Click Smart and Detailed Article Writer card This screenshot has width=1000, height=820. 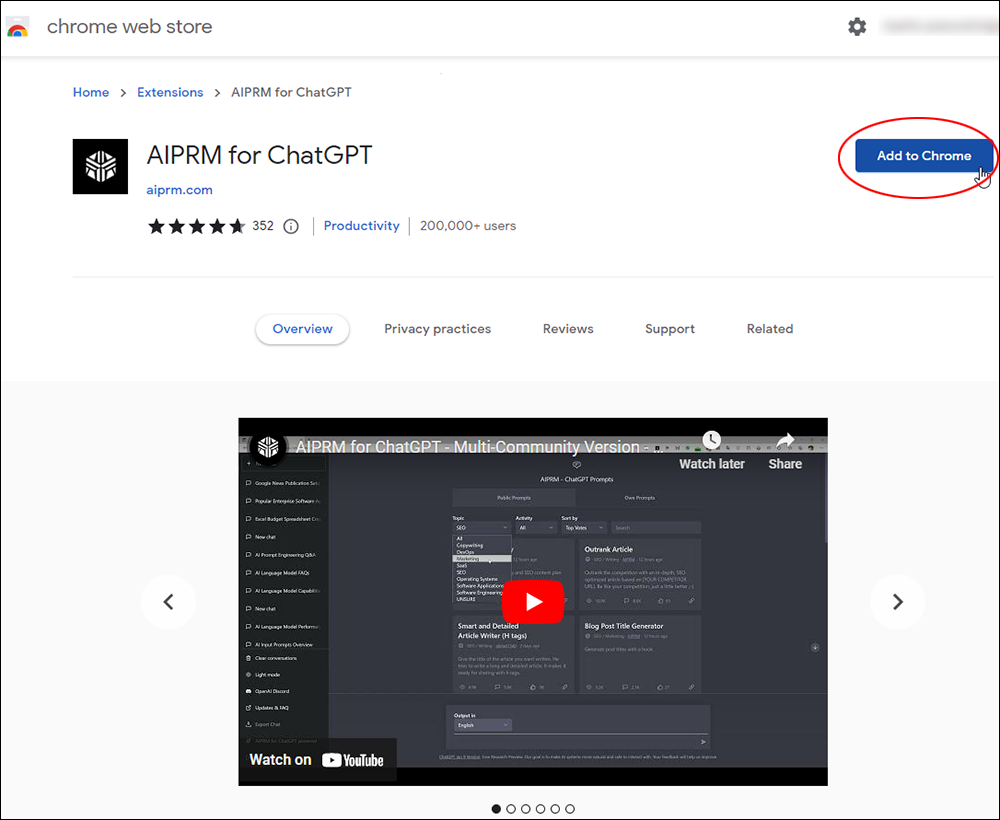point(513,654)
